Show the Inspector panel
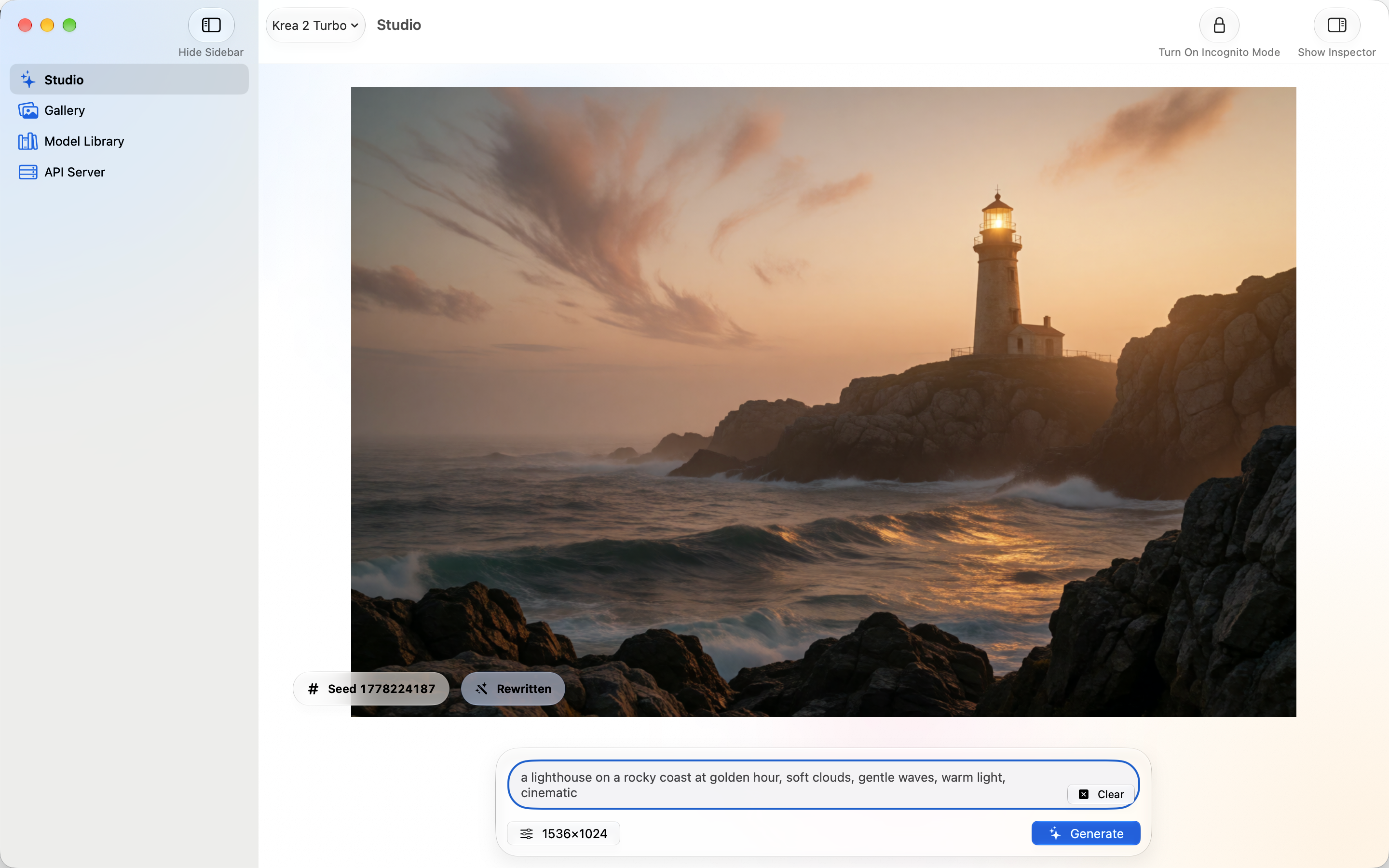This screenshot has width=1389, height=868. [1337, 25]
